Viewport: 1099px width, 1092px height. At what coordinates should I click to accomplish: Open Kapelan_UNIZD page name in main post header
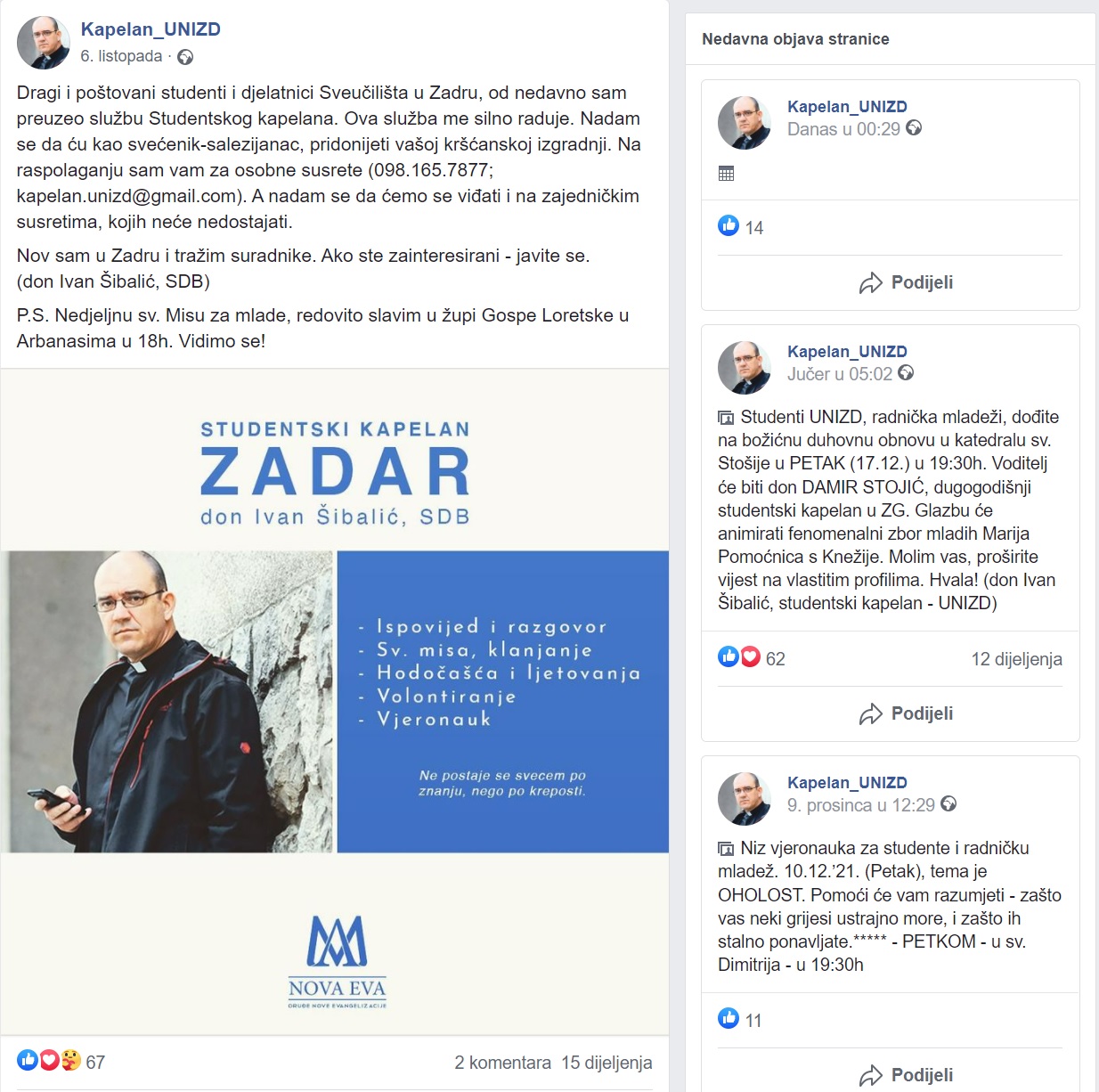(x=151, y=29)
